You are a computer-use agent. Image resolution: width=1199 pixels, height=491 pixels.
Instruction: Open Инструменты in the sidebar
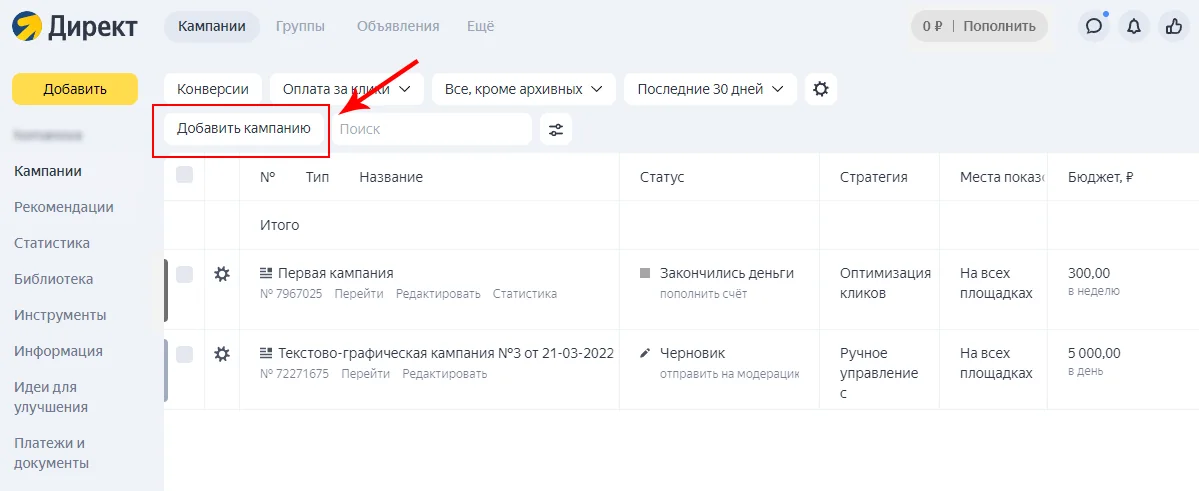point(60,315)
